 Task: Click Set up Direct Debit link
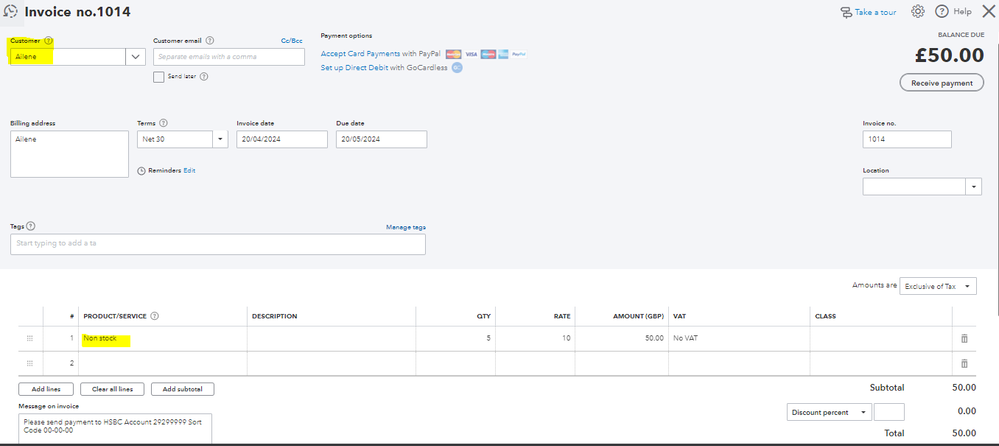coord(353,68)
